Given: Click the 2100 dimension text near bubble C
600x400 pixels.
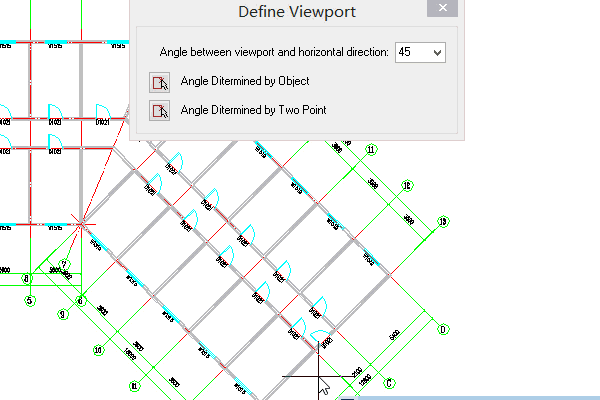Looking at the screenshot, I should (357, 372).
